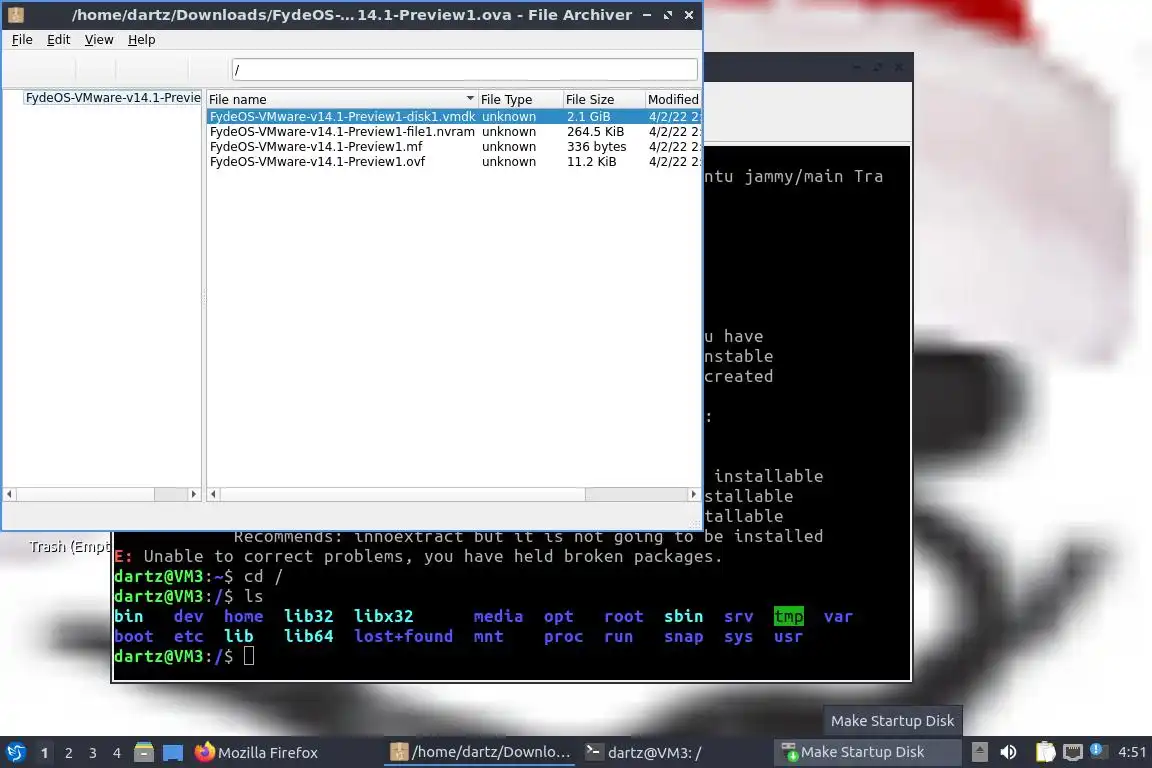Viewport: 1152px width, 768px height.
Task: Sort by the Modified column header
Action: coord(673,99)
